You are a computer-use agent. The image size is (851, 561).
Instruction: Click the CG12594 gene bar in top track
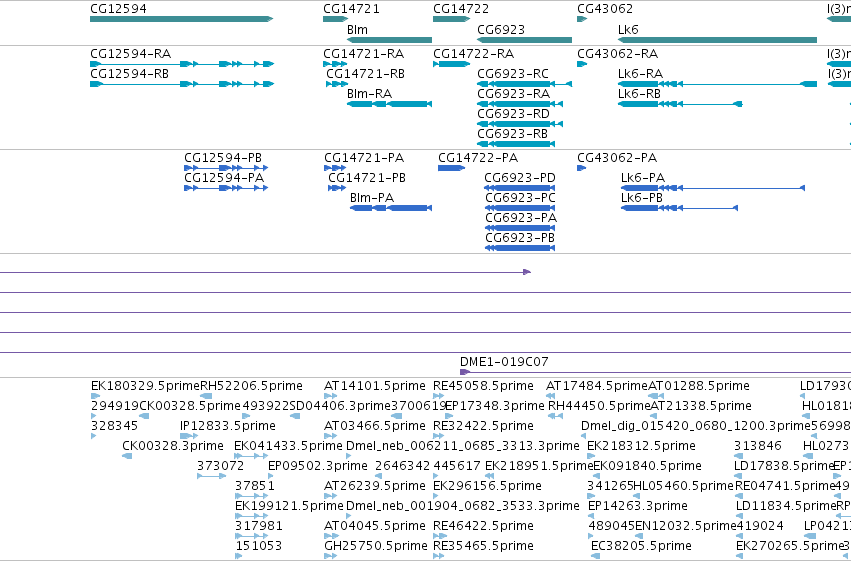pos(181,19)
